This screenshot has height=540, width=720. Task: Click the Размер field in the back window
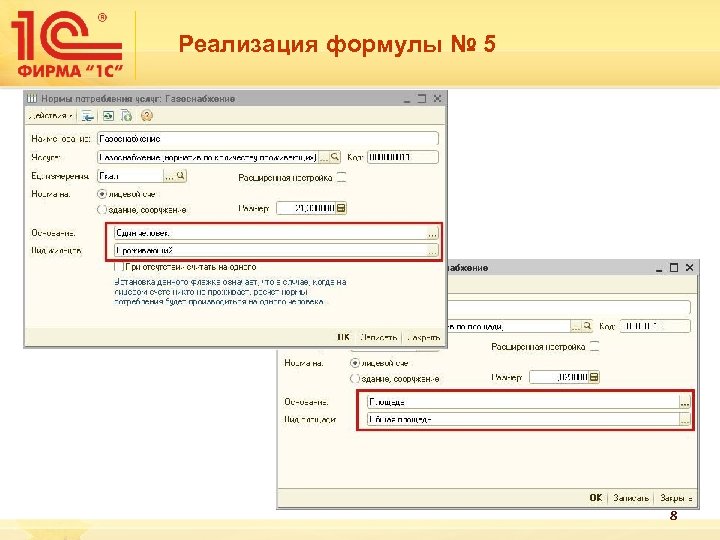click(x=558, y=377)
